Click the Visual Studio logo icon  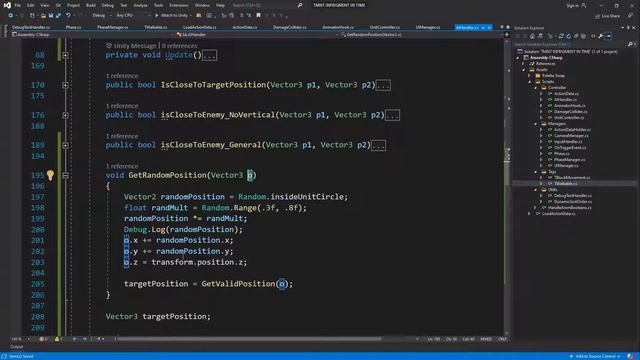7,5
